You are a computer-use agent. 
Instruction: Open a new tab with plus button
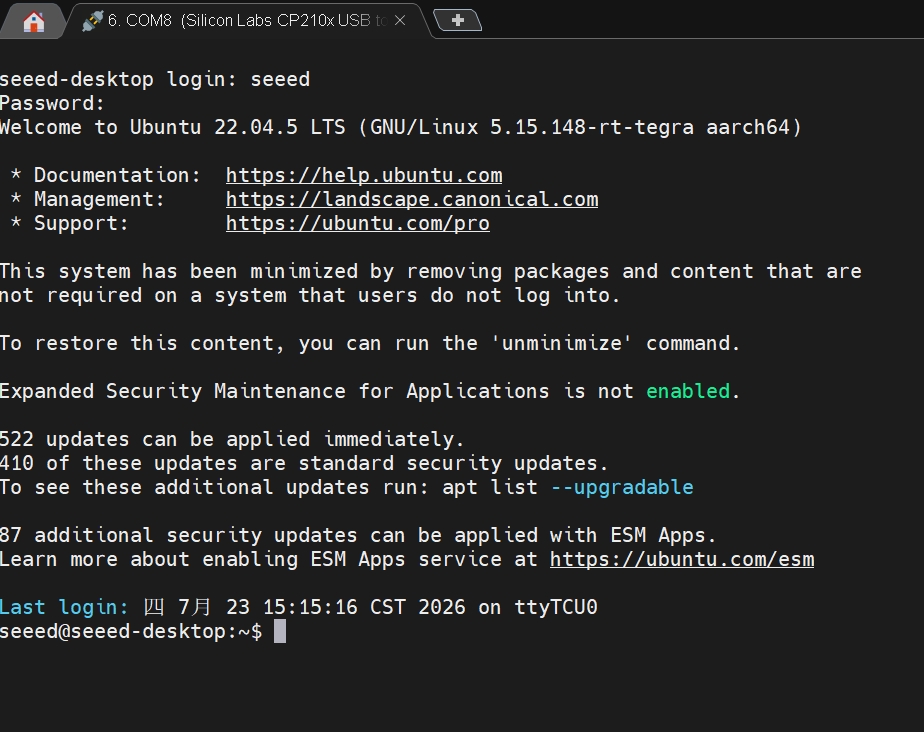click(x=457, y=20)
